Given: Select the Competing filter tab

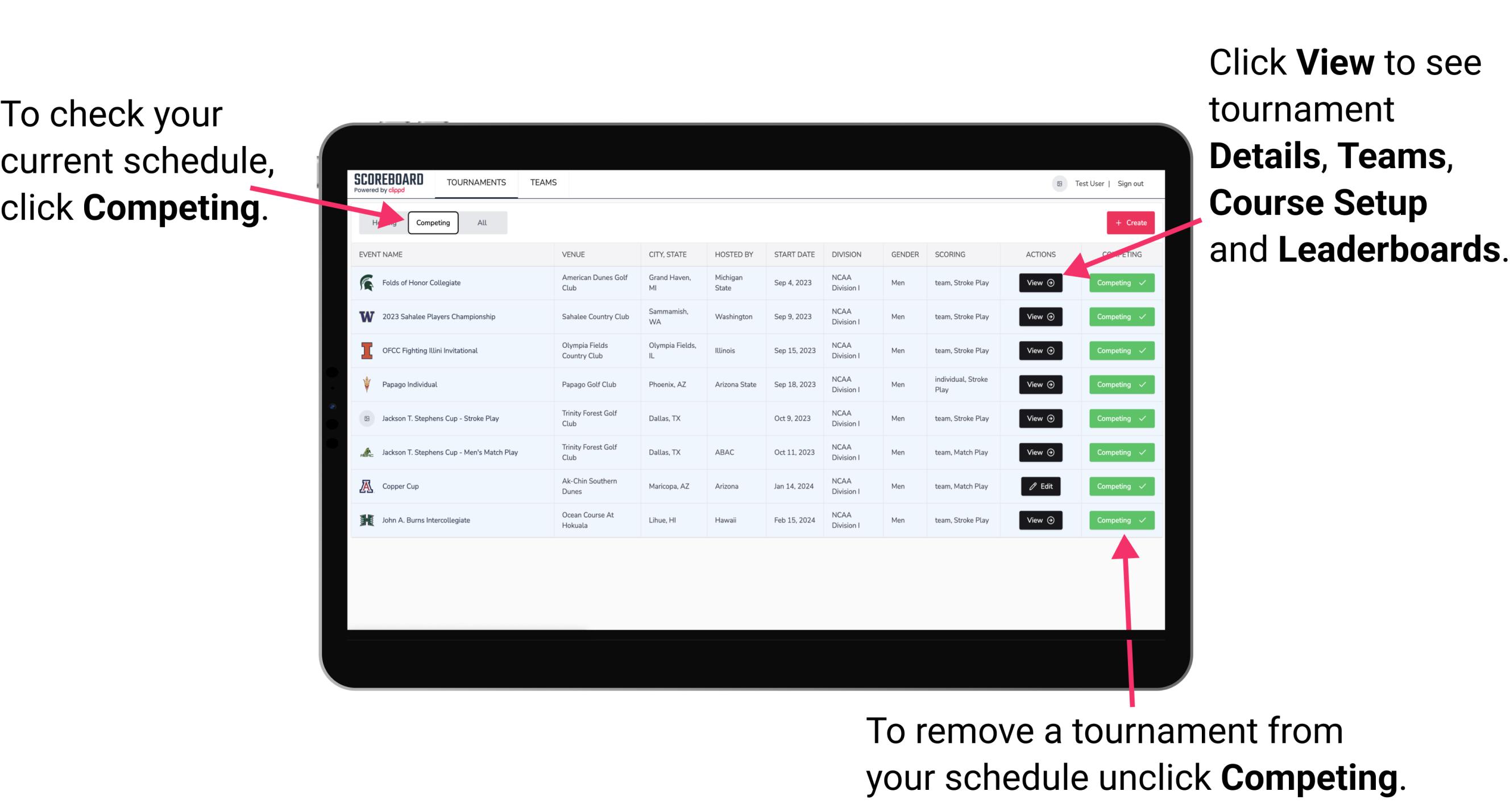Looking at the screenshot, I should (431, 223).
